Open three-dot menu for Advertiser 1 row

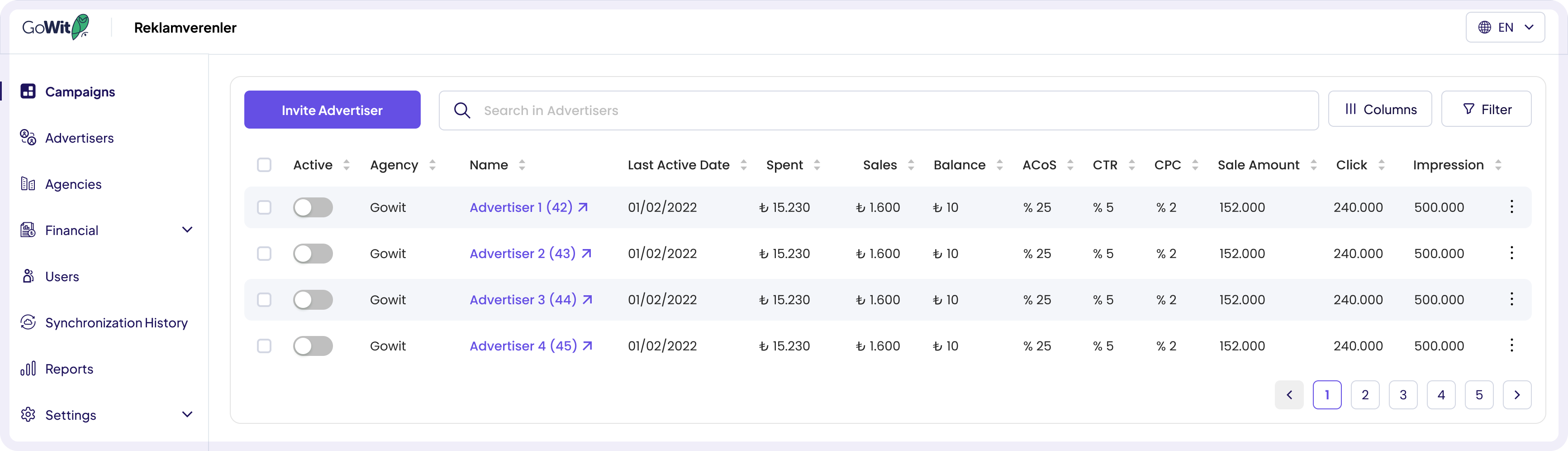coord(1511,207)
